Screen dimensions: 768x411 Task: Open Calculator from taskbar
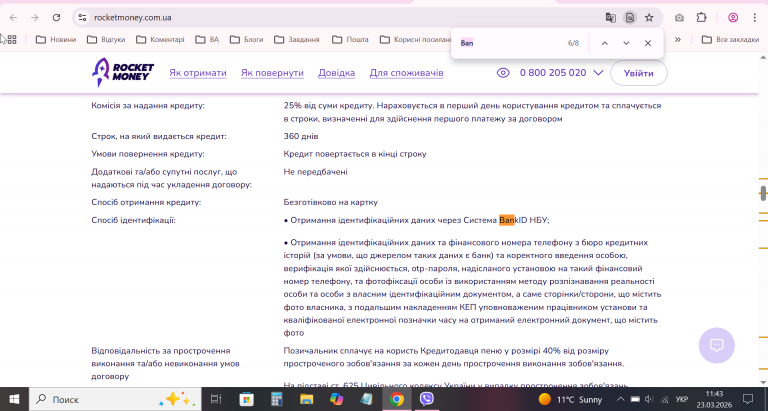(277, 399)
